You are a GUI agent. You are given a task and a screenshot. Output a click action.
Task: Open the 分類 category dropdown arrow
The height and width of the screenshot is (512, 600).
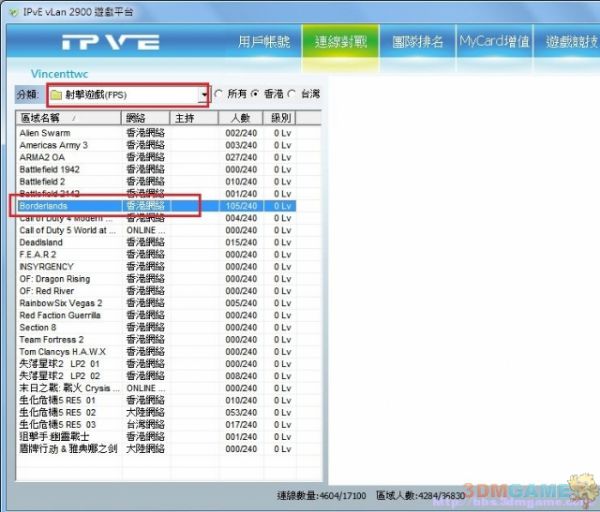pos(204,95)
